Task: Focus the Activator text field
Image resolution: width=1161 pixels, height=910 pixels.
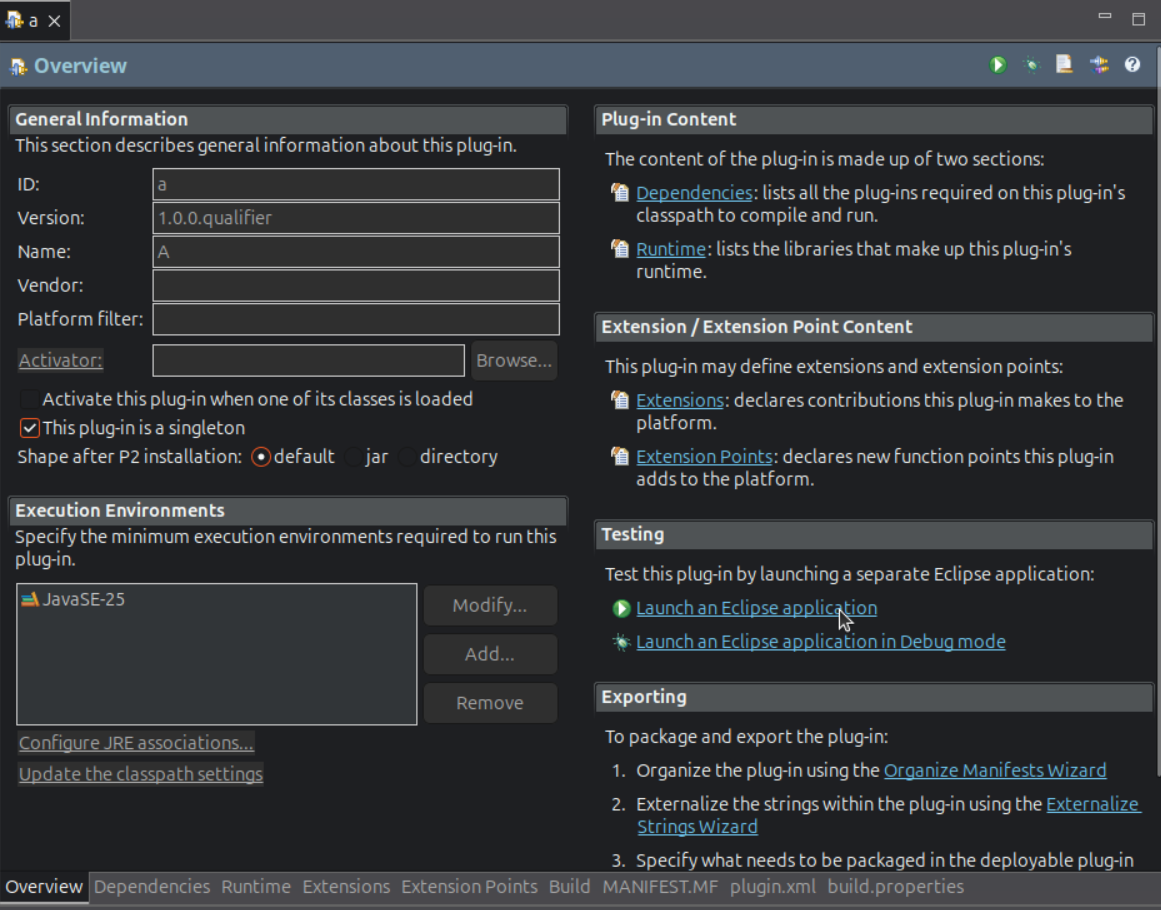Action: [x=309, y=360]
